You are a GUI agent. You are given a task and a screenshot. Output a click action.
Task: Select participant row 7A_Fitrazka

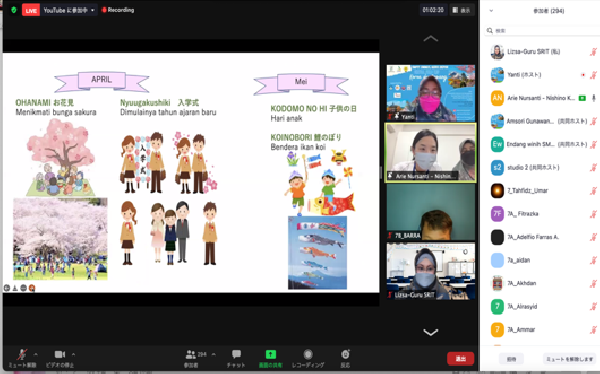542,214
